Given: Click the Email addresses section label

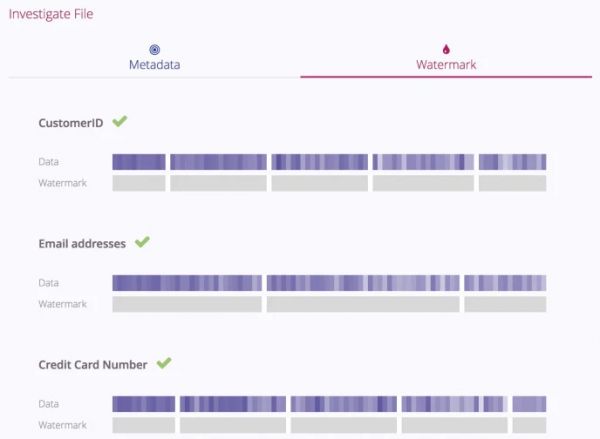Looking at the screenshot, I should 82,243.
